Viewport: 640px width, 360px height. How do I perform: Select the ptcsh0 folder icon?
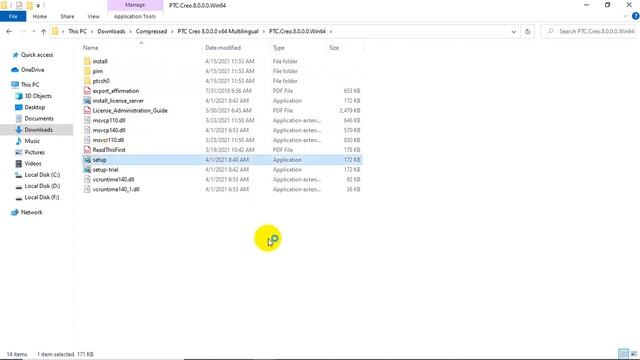[x=87, y=81]
